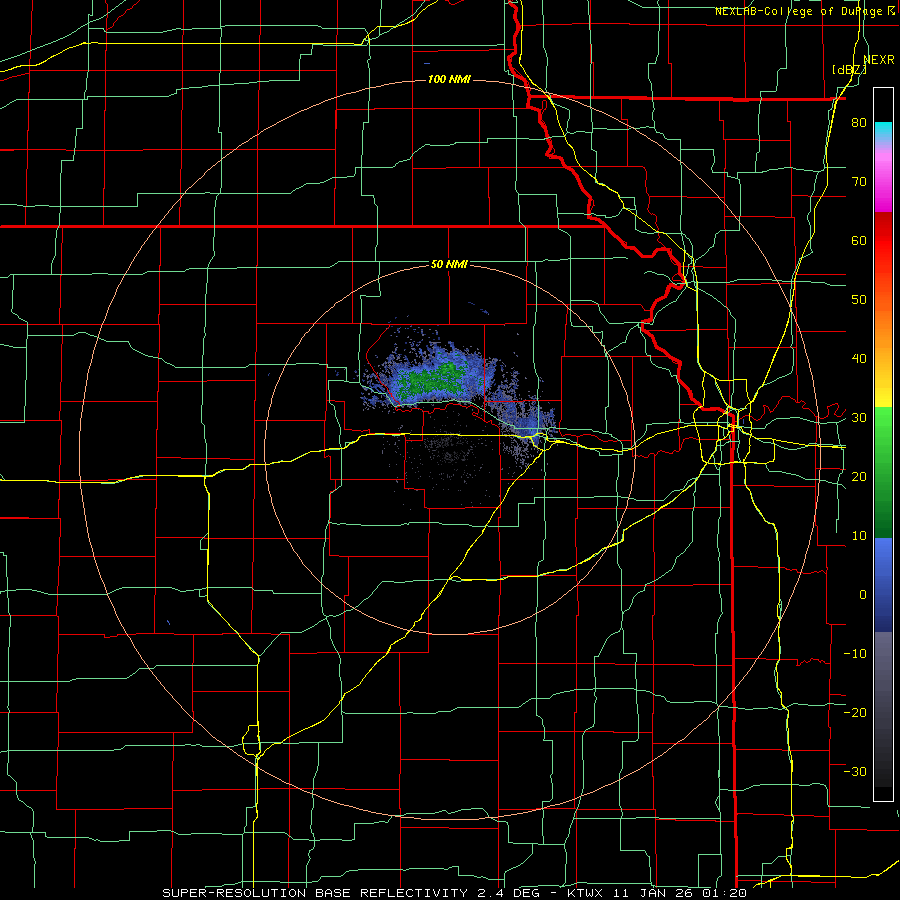Viewport: 900px width, 900px height.
Task: Click the 20 dBZ scale value
Action: pos(859,476)
